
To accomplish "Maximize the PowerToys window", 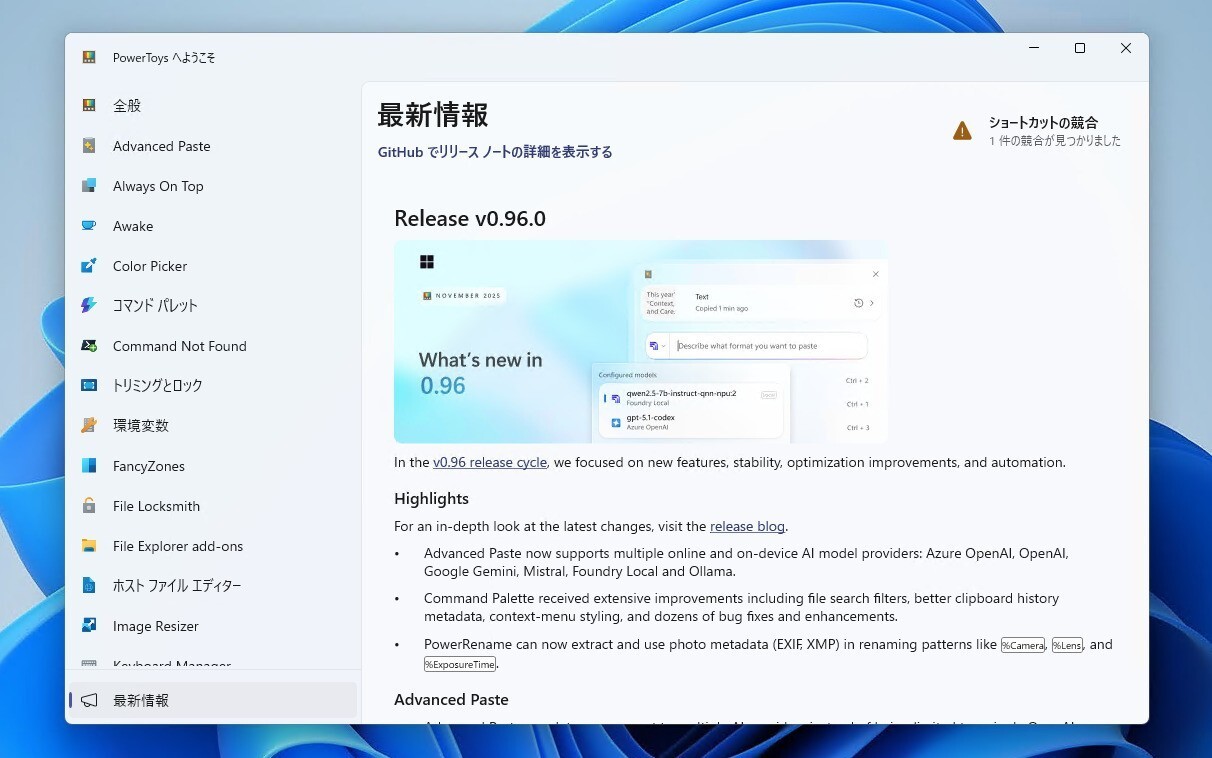I will pos(1080,48).
